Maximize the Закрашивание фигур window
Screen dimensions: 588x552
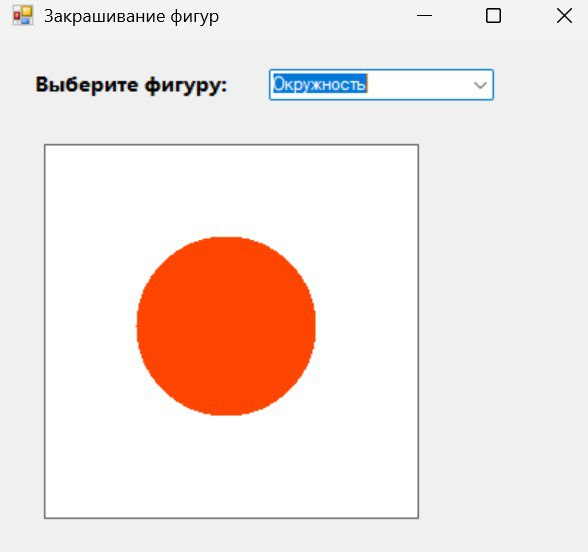pos(493,16)
